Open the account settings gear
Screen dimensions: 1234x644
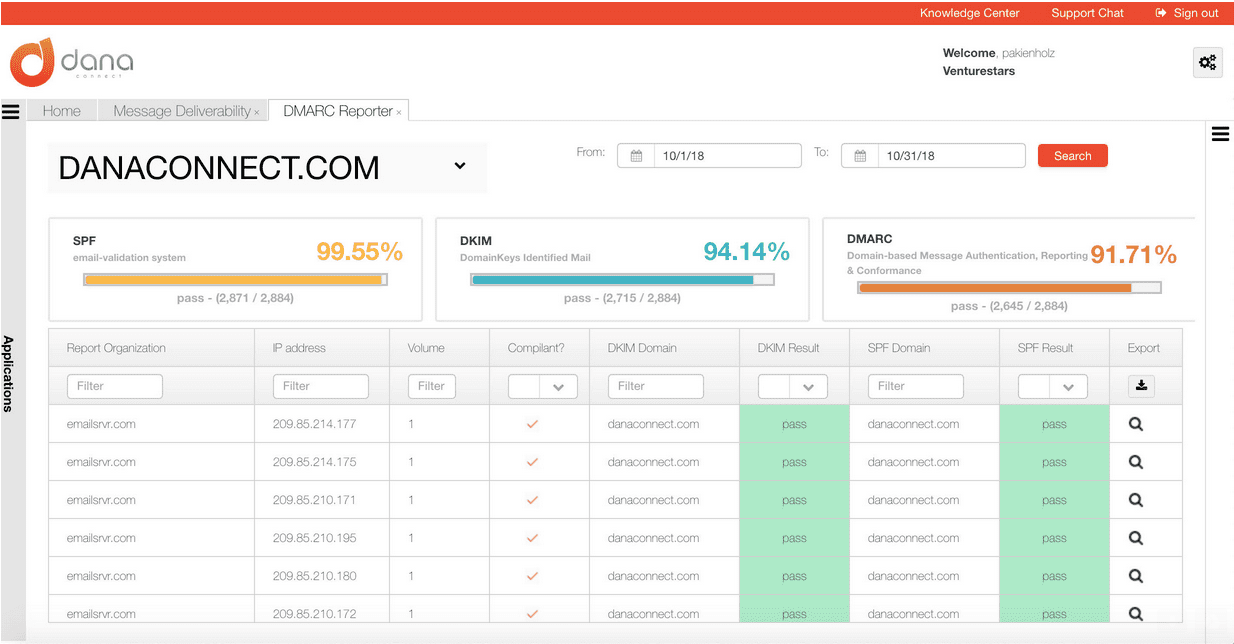pos(1207,62)
